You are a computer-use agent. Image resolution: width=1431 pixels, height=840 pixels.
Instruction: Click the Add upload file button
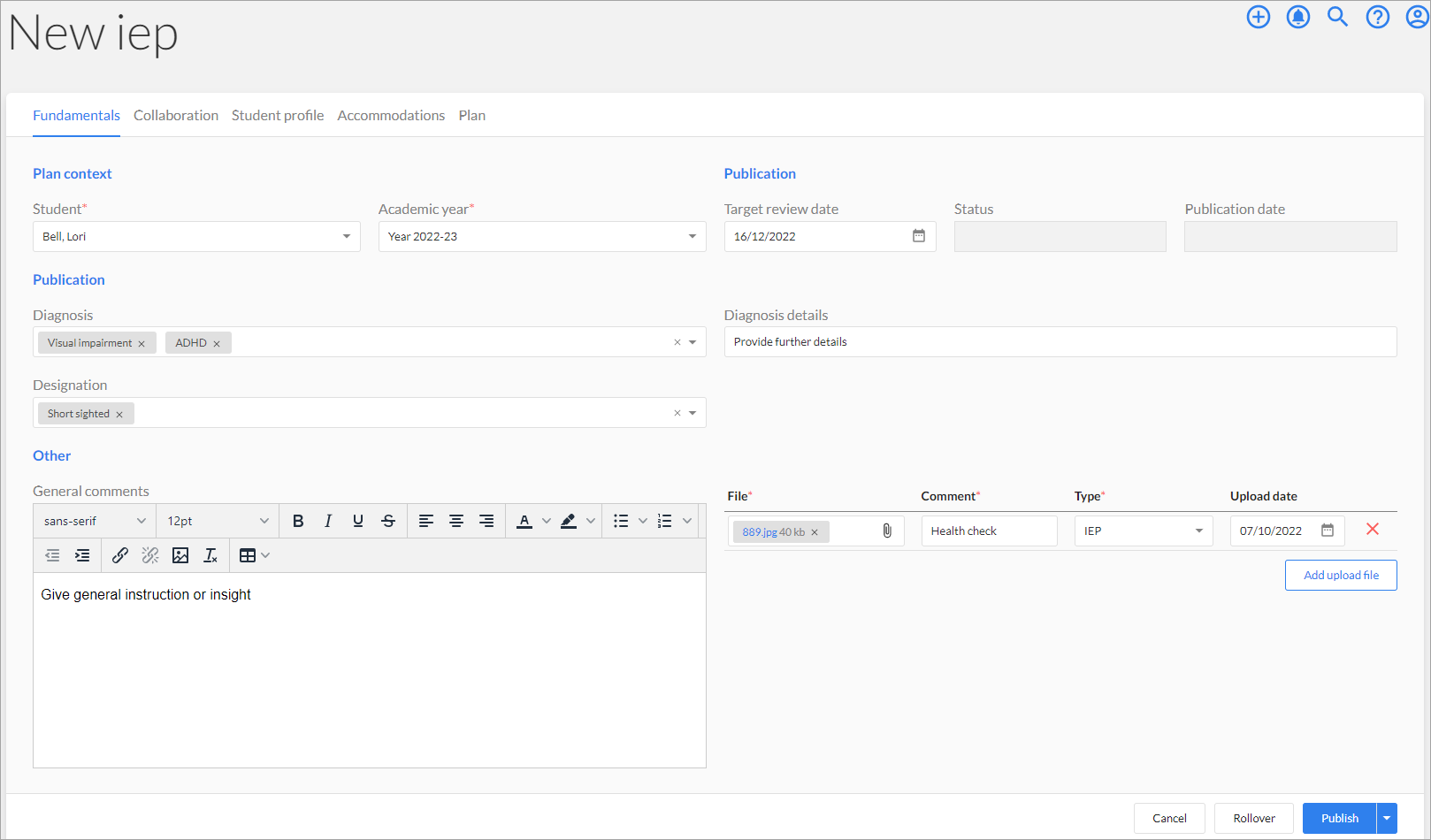tap(1341, 575)
